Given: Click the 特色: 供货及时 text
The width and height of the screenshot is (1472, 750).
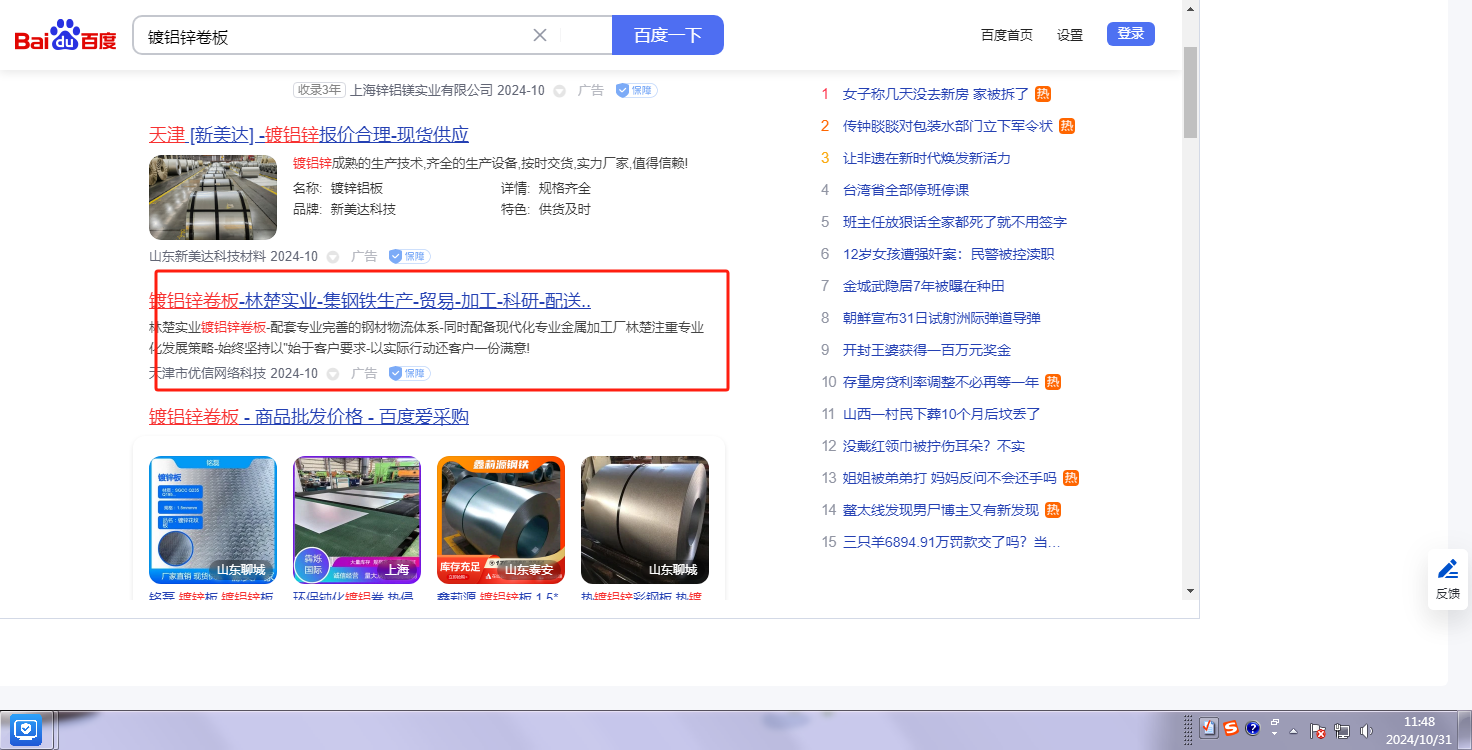Looking at the screenshot, I should click(x=546, y=209).
